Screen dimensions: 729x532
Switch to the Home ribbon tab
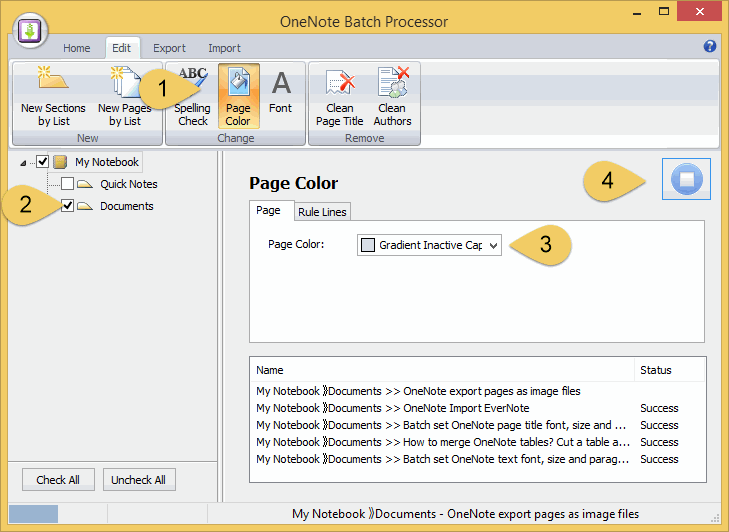click(77, 48)
